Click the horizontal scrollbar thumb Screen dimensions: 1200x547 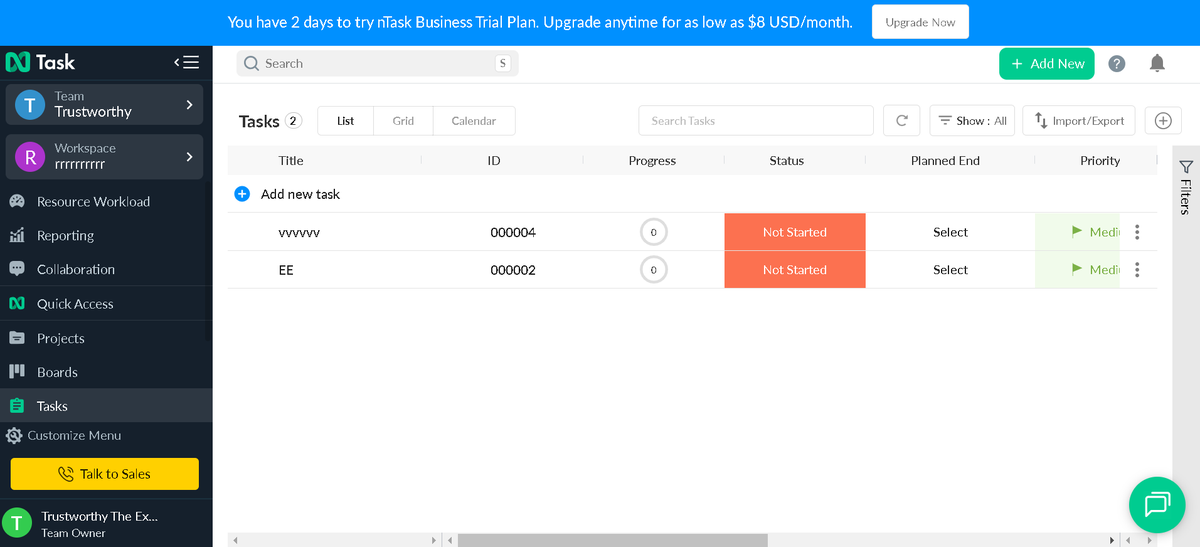[612, 540]
